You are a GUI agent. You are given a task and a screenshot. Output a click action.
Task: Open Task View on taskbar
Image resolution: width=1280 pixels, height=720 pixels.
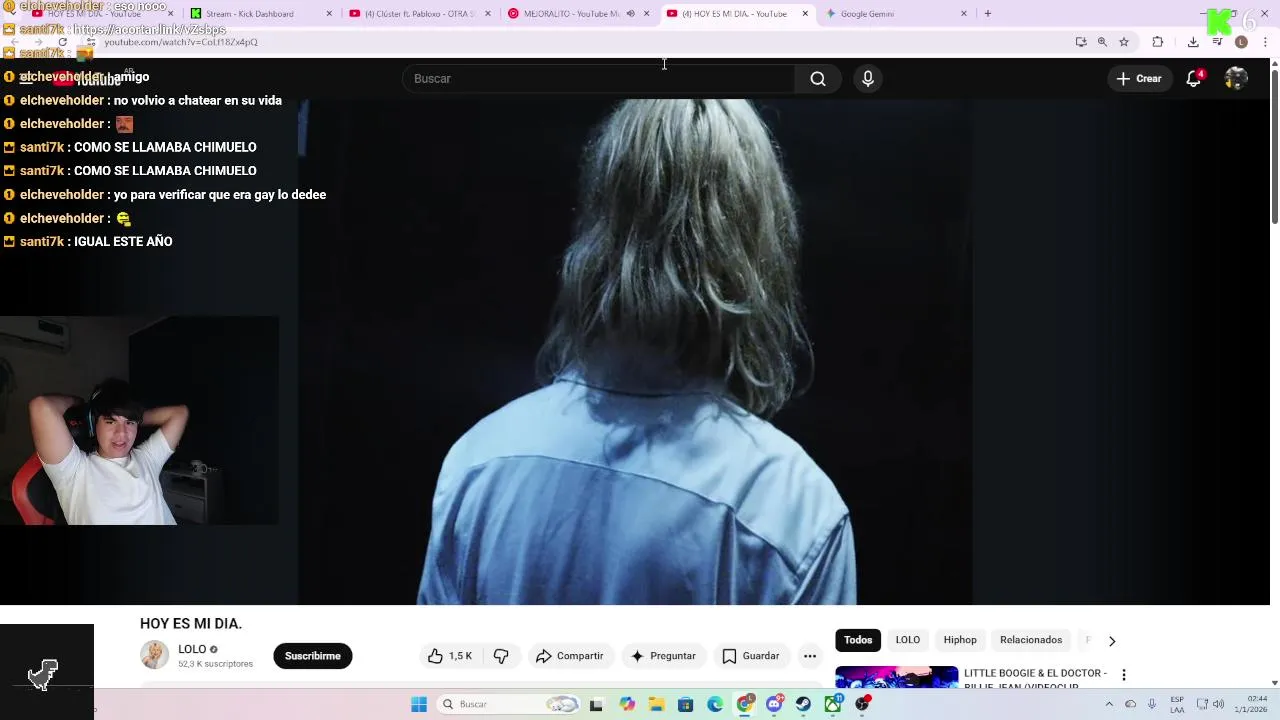[x=597, y=704]
